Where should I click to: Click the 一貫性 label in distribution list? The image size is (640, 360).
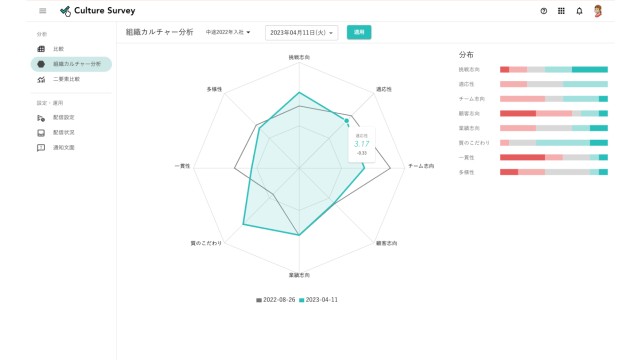coord(466,158)
